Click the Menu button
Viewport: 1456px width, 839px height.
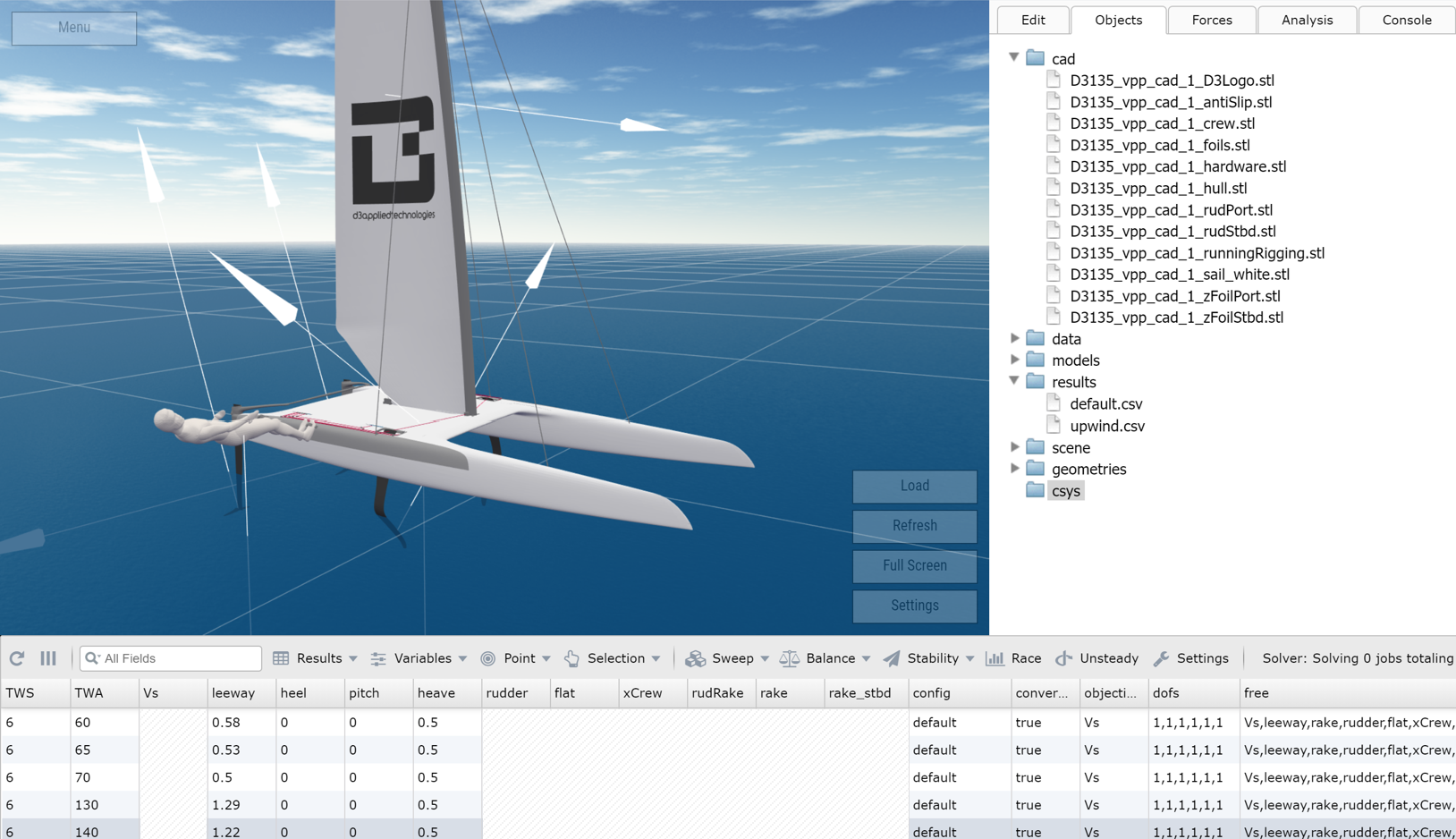(74, 28)
